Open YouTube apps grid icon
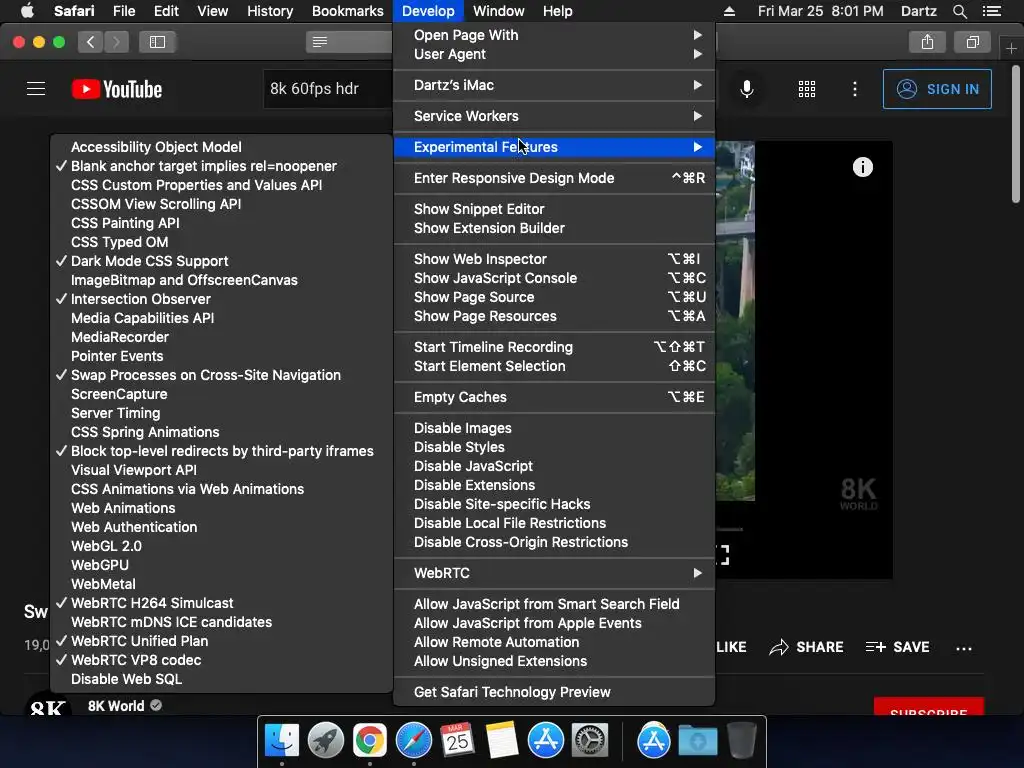Image resolution: width=1024 pixels, height=768 pixels. (x=807, y=89)
